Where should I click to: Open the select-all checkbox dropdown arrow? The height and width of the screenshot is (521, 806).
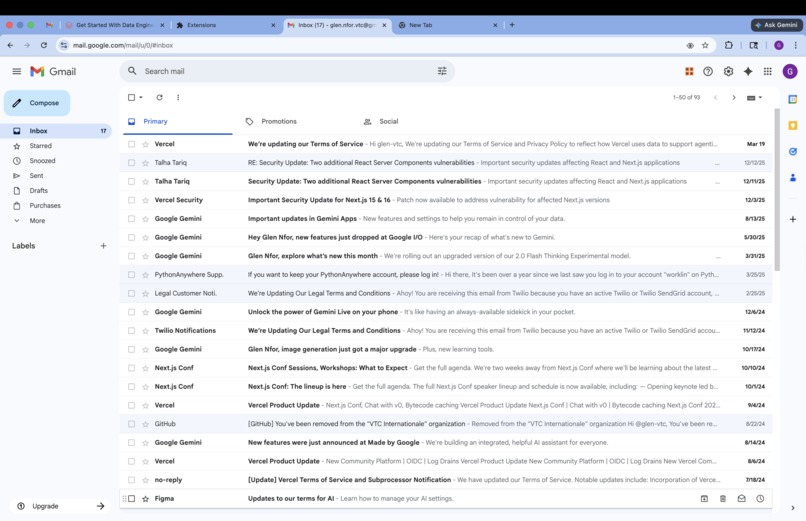tap(141, 97)
